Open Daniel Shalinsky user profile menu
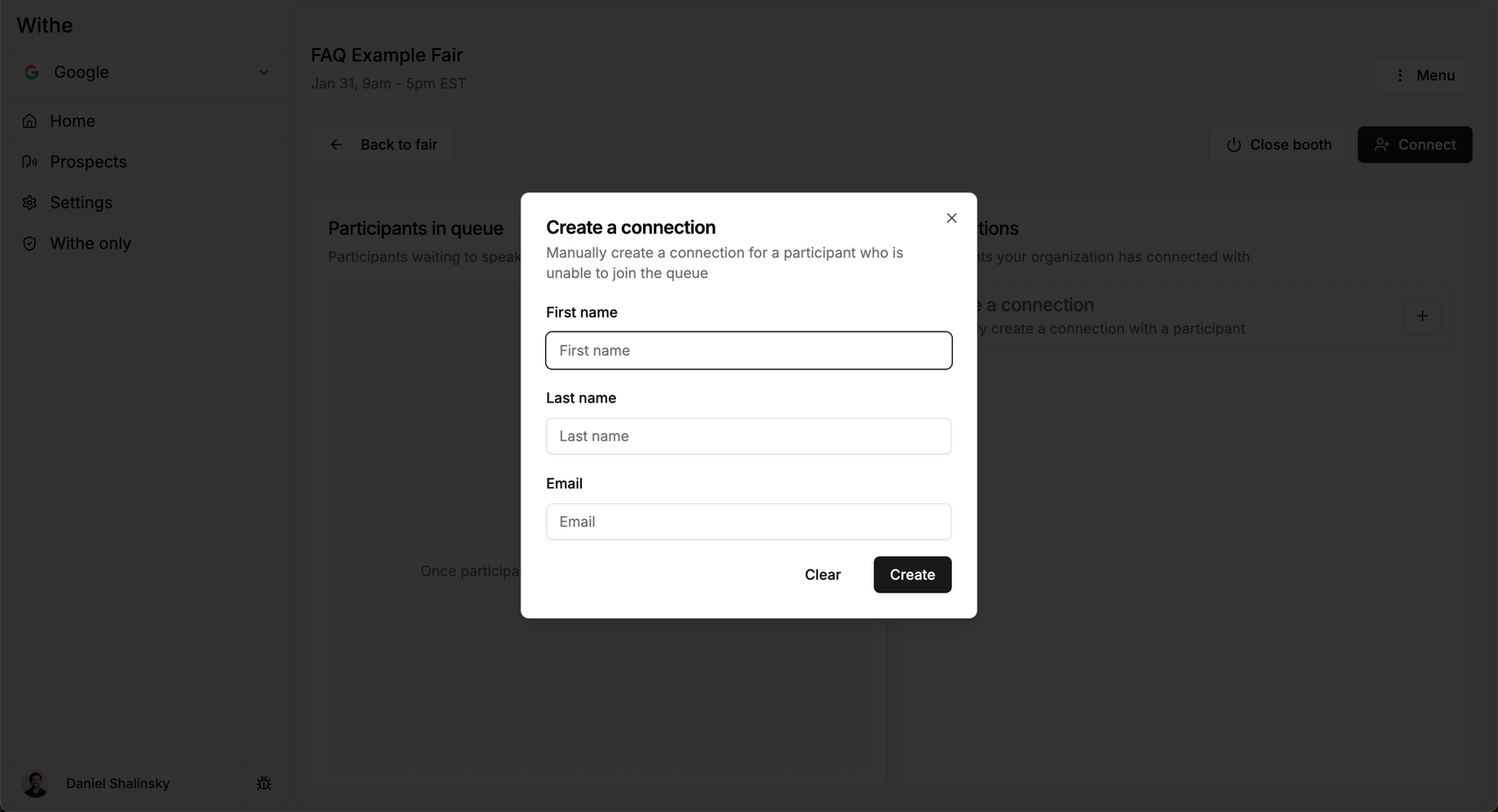The height and width of the screenshot is (812, 1498). pyautogui.click(x=124, y=783)
